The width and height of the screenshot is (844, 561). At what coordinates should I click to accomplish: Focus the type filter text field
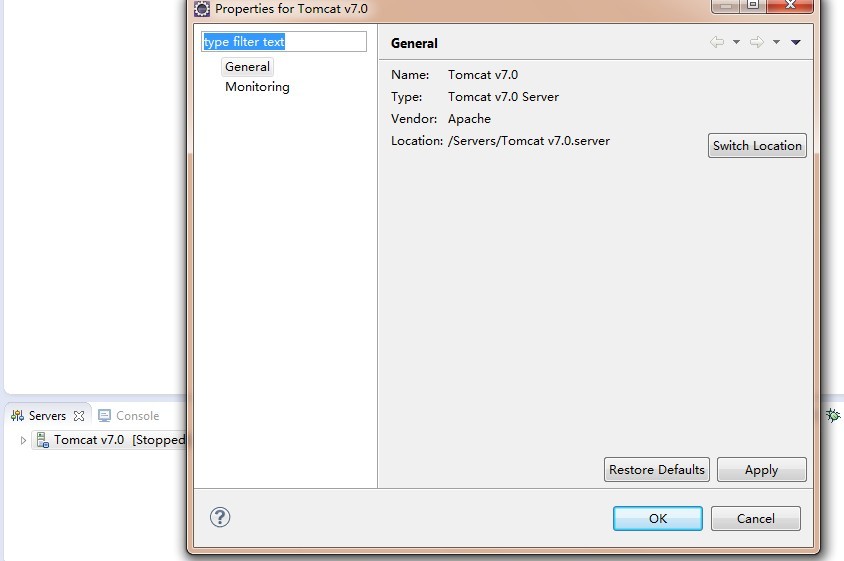point(284,42)
